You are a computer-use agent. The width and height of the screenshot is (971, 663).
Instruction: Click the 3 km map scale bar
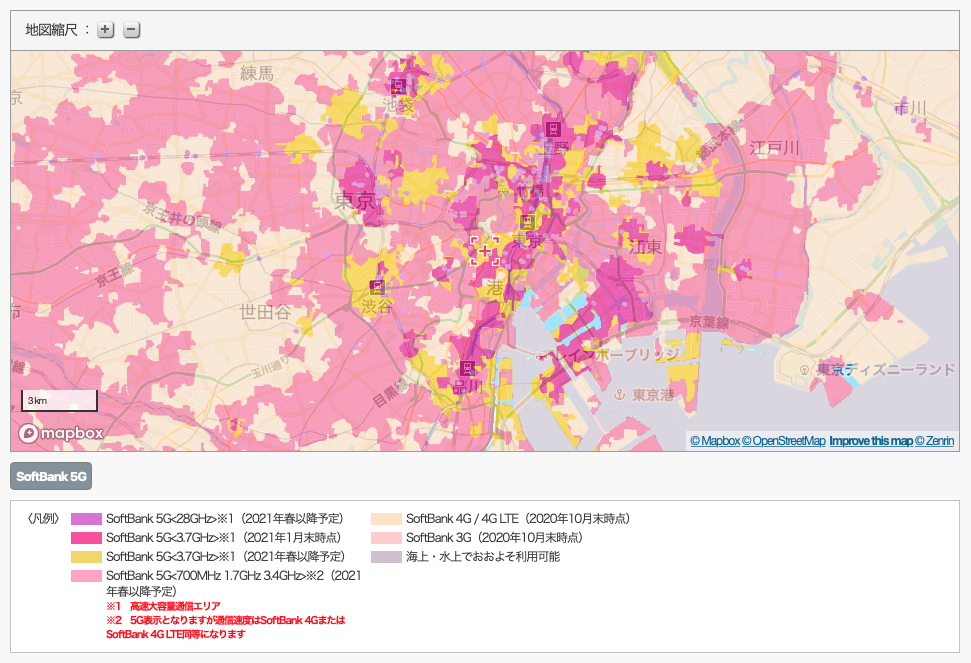pos(59,401)
